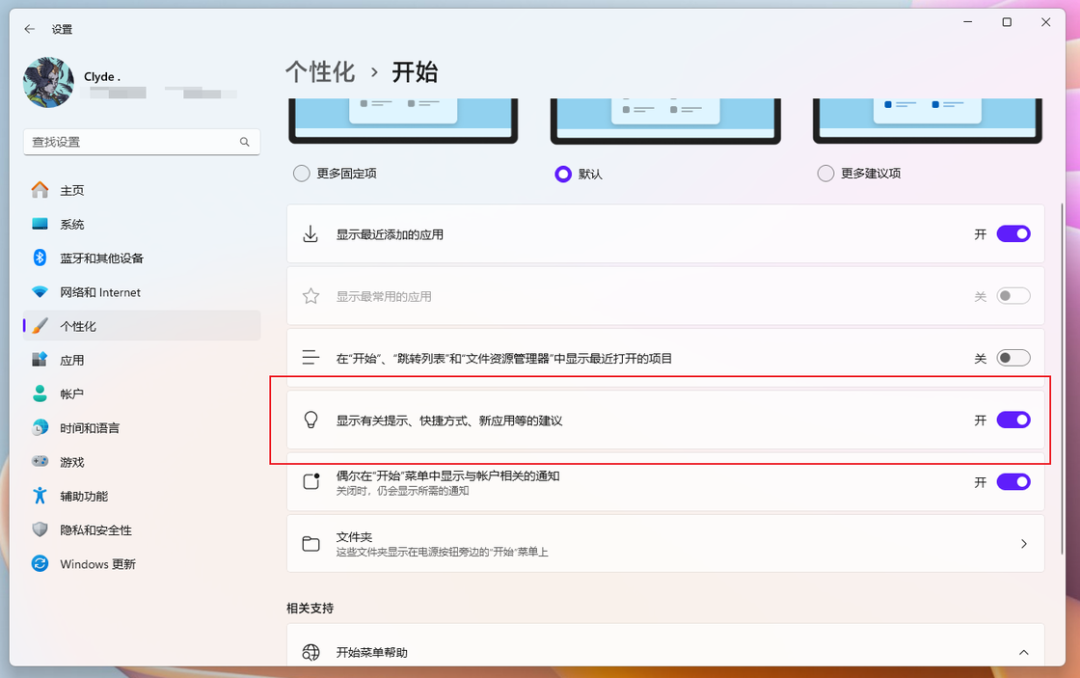Click the 查找设置 search box
Screen dimensions: 1080x678
pos(142,142)
